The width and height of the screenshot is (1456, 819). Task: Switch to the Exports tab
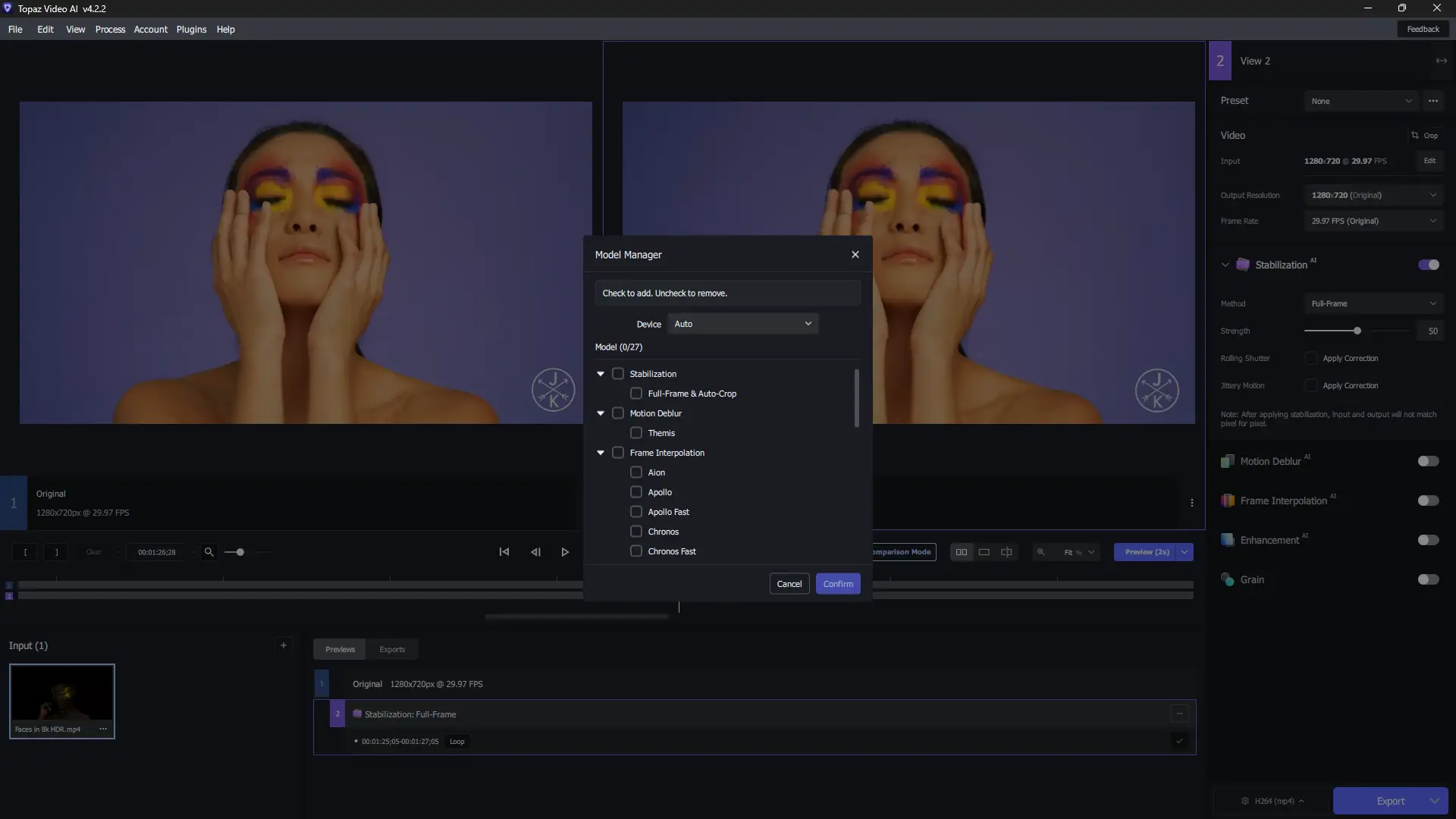point(392,649)
